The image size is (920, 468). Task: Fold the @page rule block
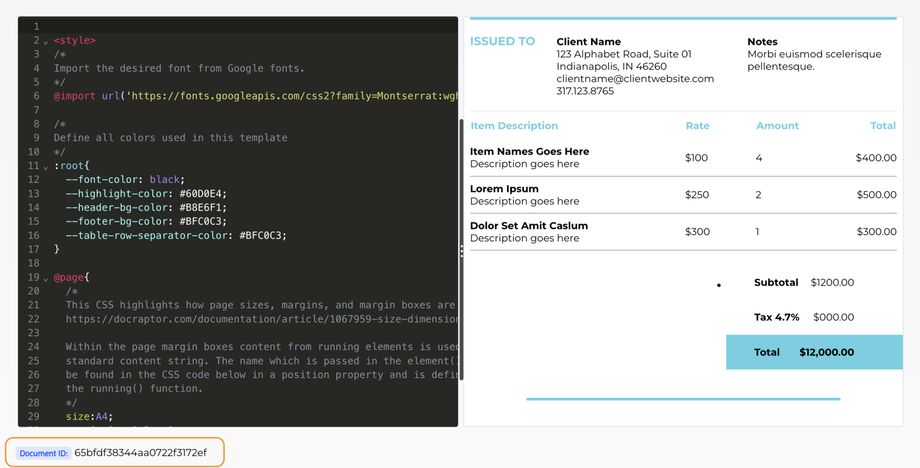[46, 278]
